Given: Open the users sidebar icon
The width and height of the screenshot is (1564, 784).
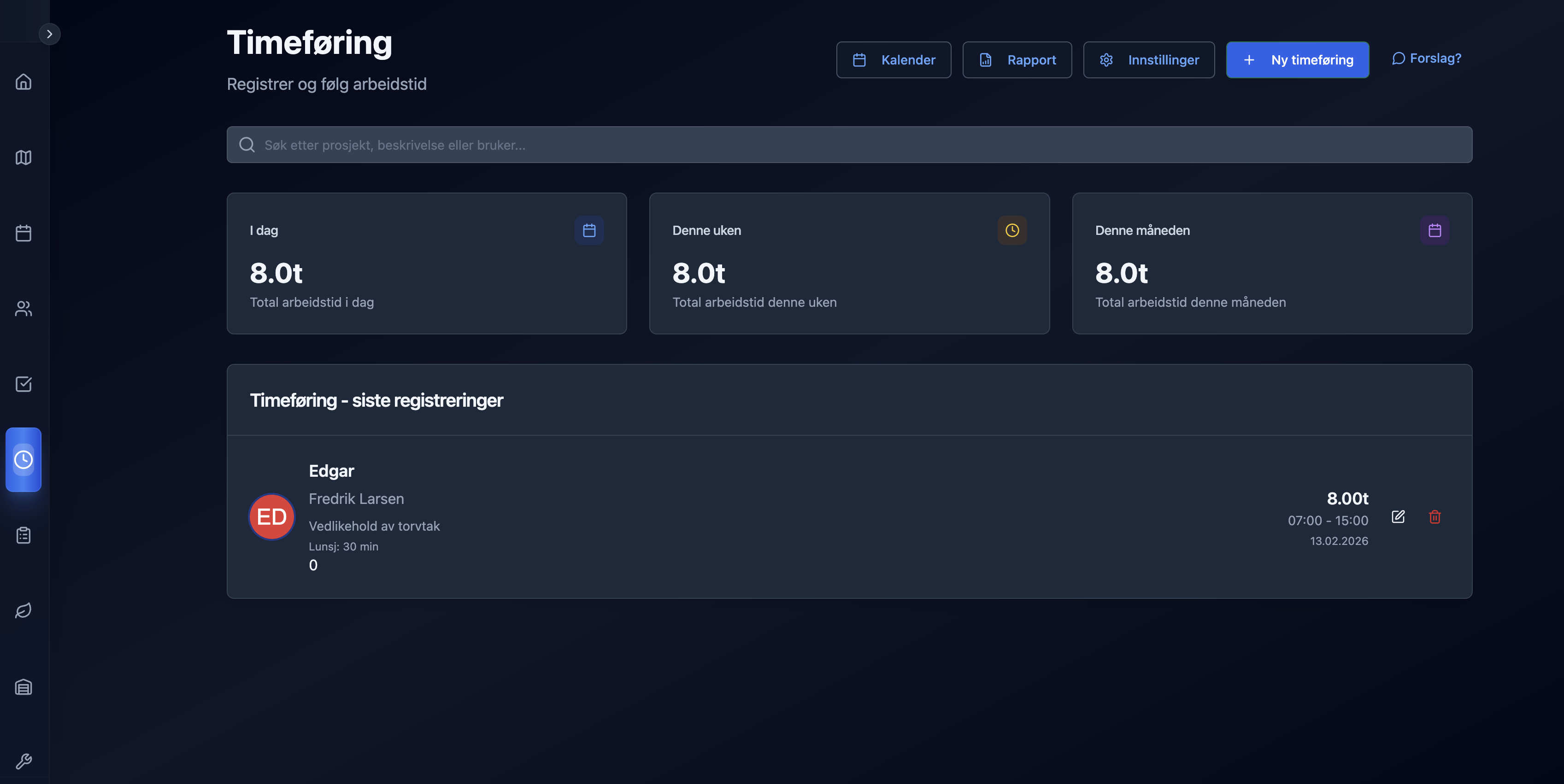Looking at the screenshot, I should [23, 309].
